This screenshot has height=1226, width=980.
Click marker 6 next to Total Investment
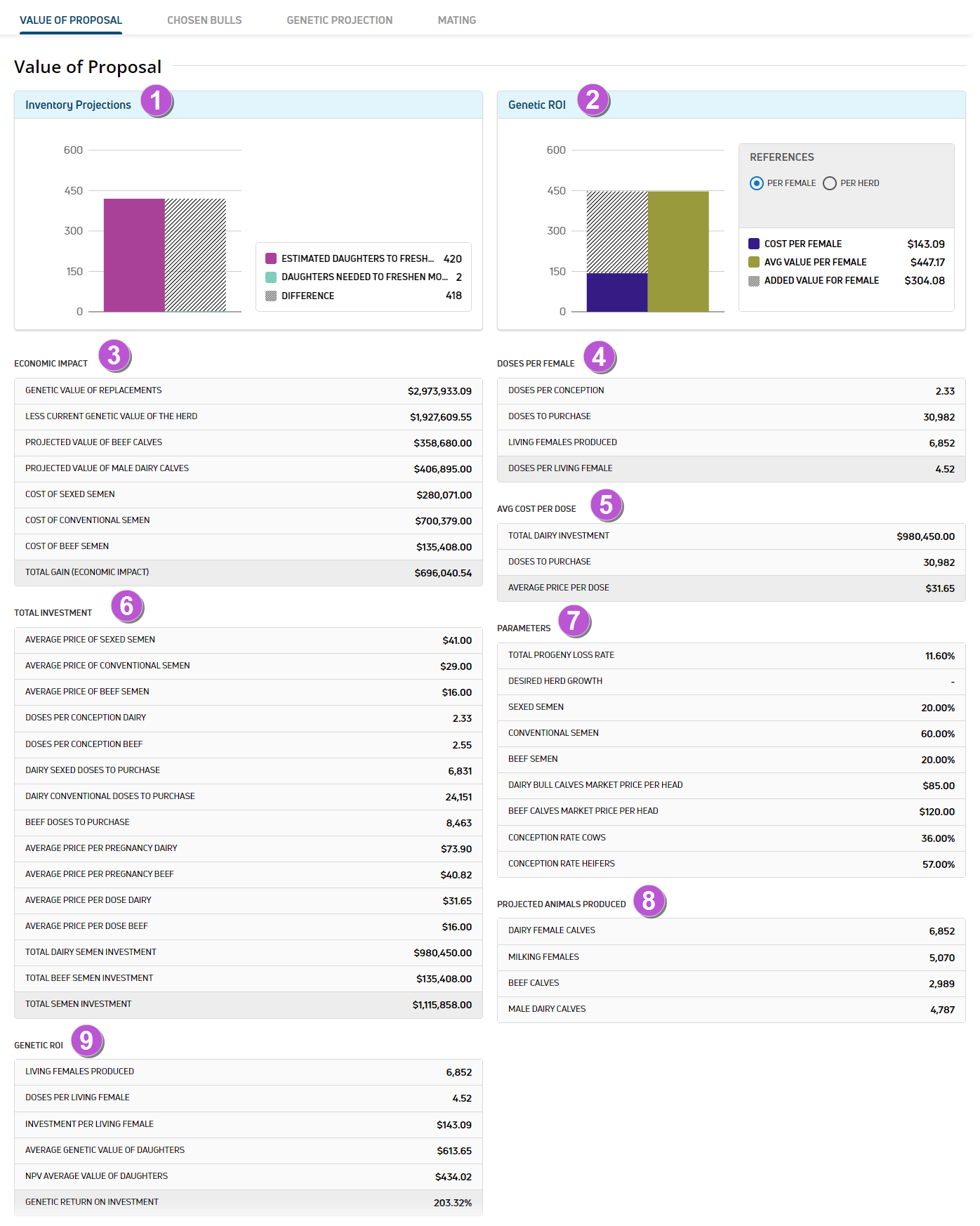(126, 605)
